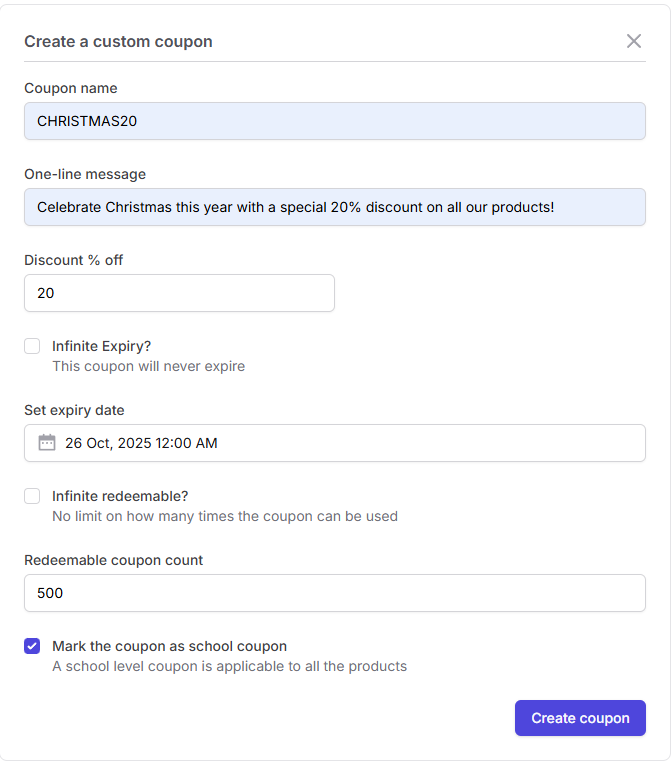Enable the Infinite Expiry checkbox
Image resolution: width=671 pixels, height=761 pixels.
(32, 346)
